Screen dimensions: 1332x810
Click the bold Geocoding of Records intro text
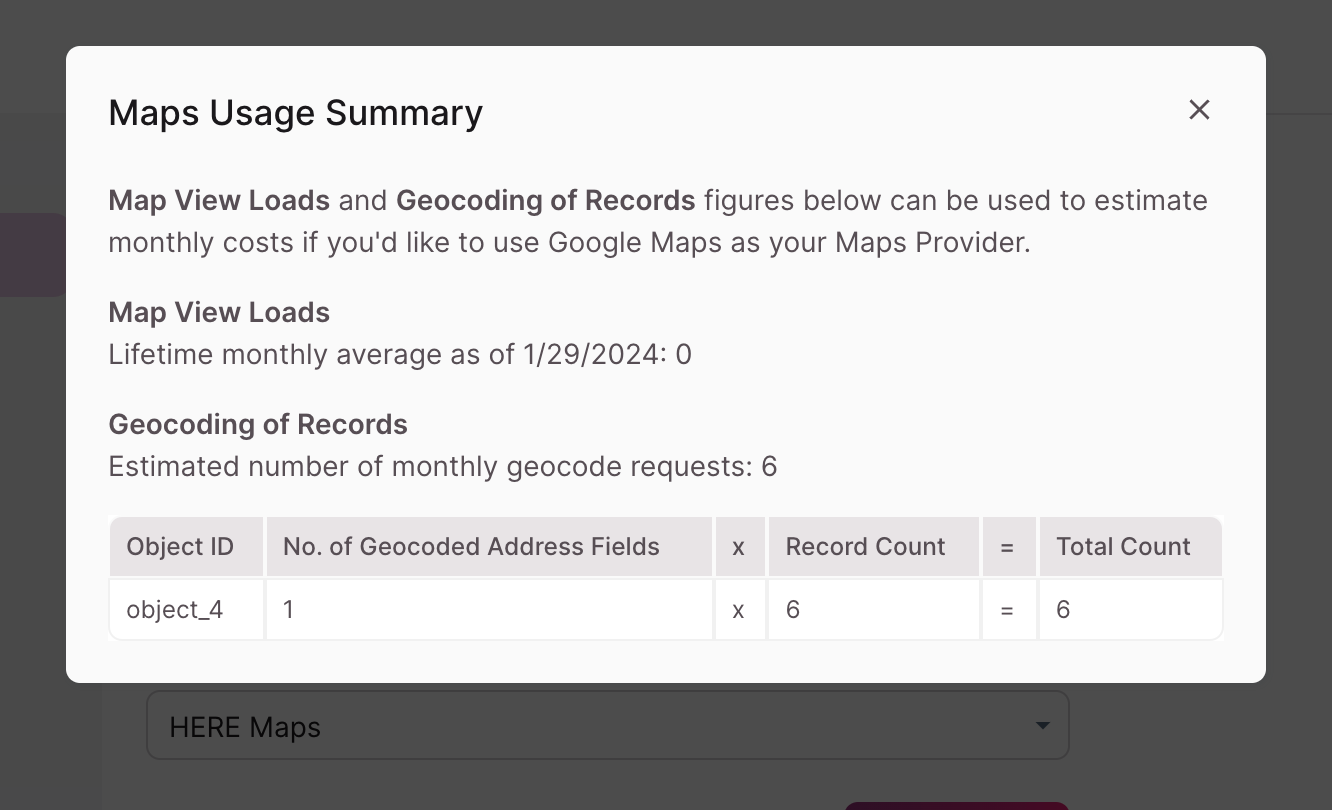[x=546, y=201]
